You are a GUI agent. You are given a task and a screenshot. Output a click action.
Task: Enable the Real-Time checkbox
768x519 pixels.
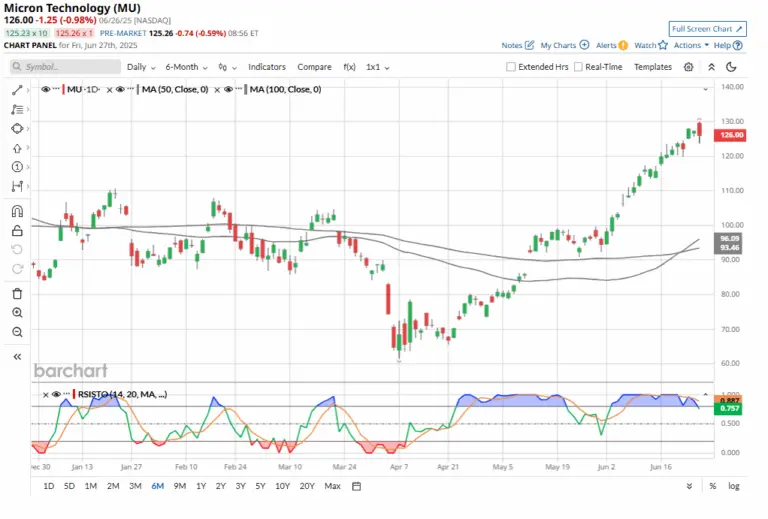point(578,67)
